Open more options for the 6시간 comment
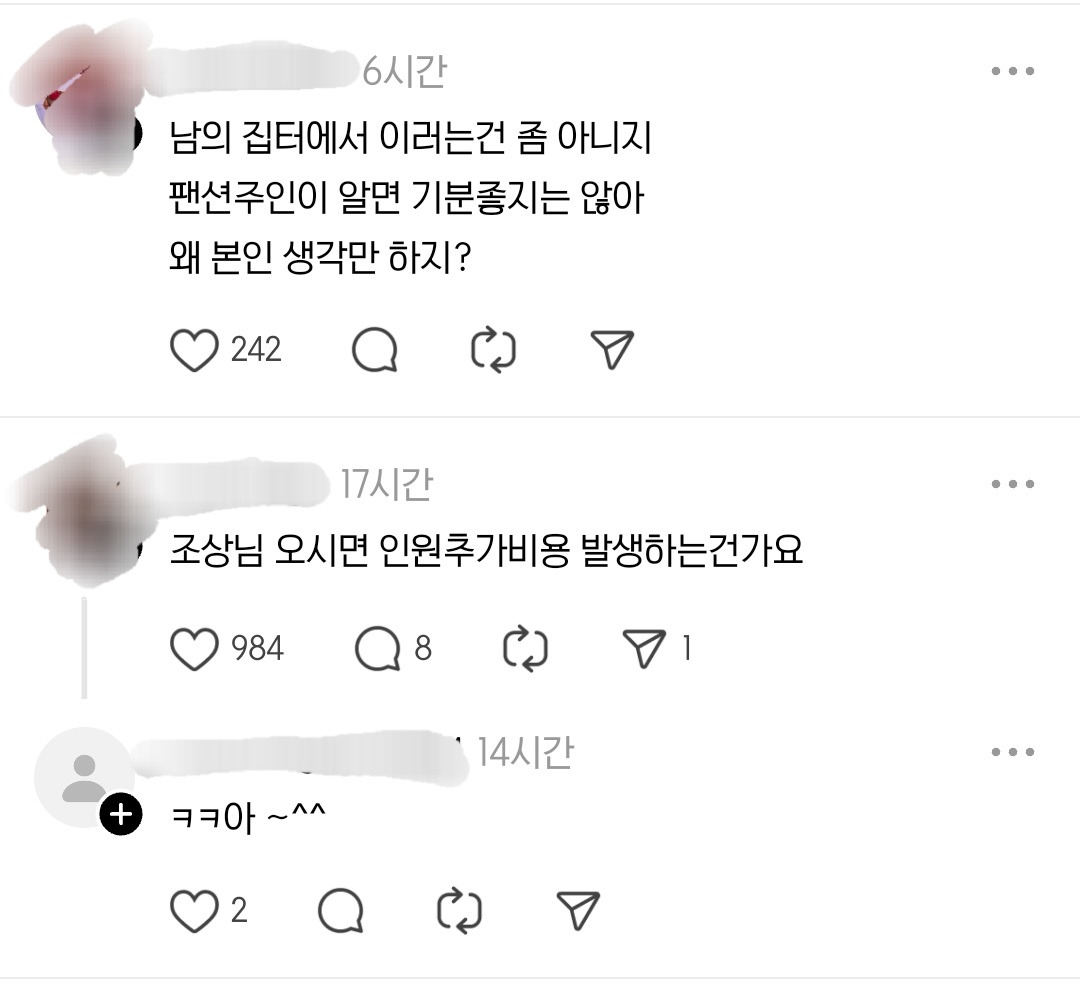The height and width of the screenshot is (994, 1080). tap(1012, 70)
